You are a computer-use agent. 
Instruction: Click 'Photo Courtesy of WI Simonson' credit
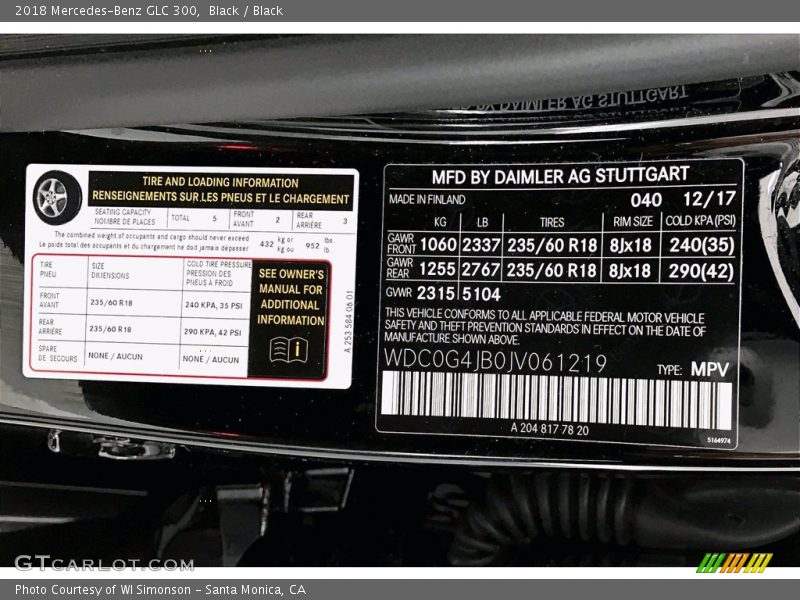(103, 590)
